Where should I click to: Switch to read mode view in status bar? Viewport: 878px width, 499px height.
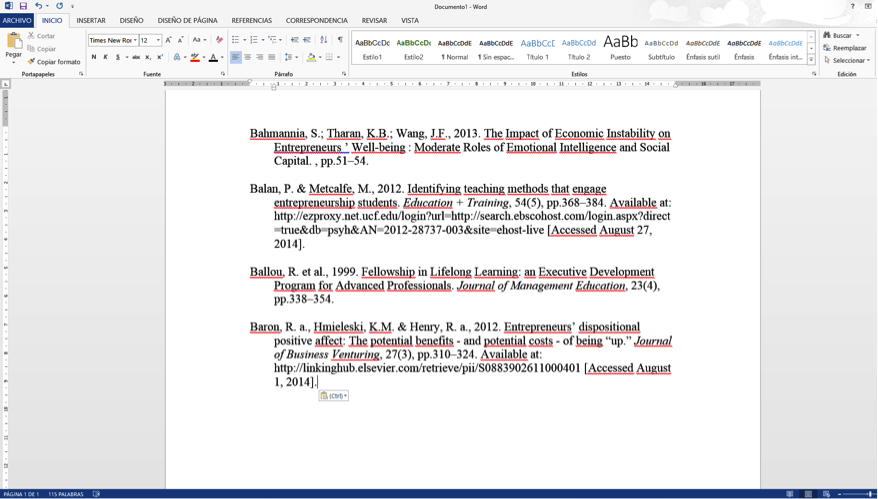tap(790, 494)
